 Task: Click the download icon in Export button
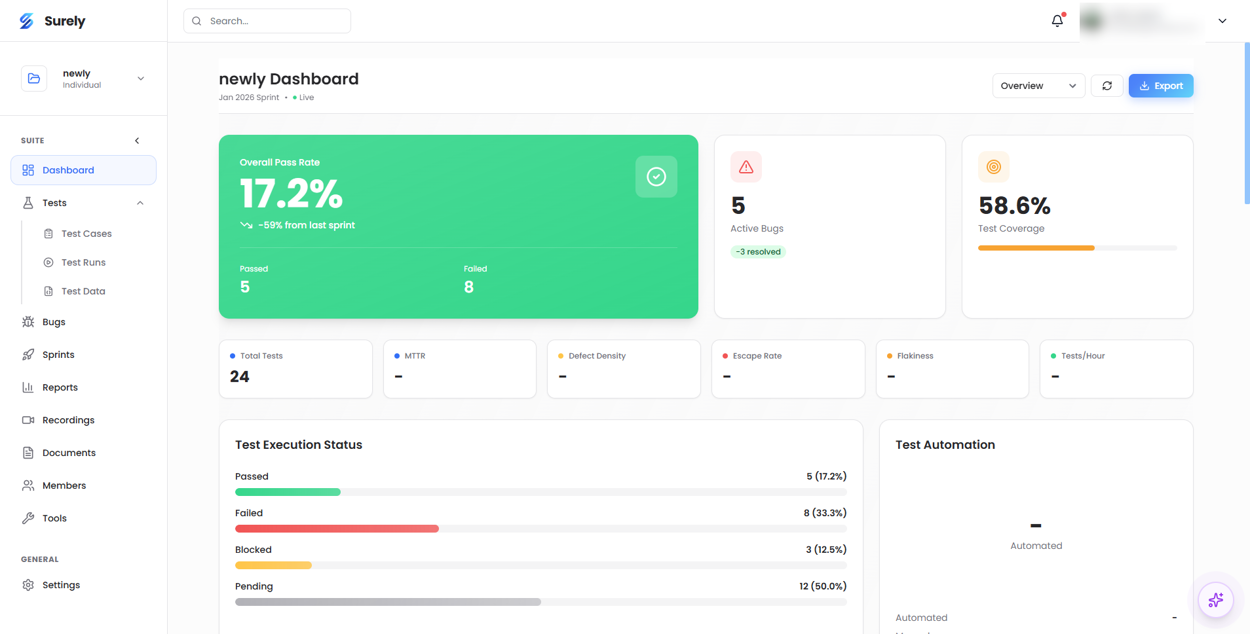pyautogui.click(x=1145, y=86)
